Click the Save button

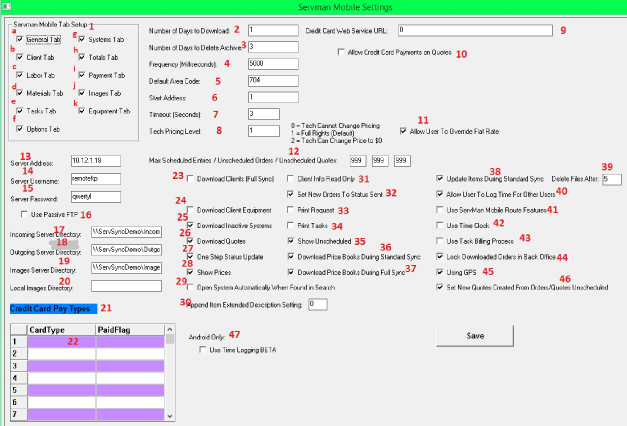coord(475,336)
